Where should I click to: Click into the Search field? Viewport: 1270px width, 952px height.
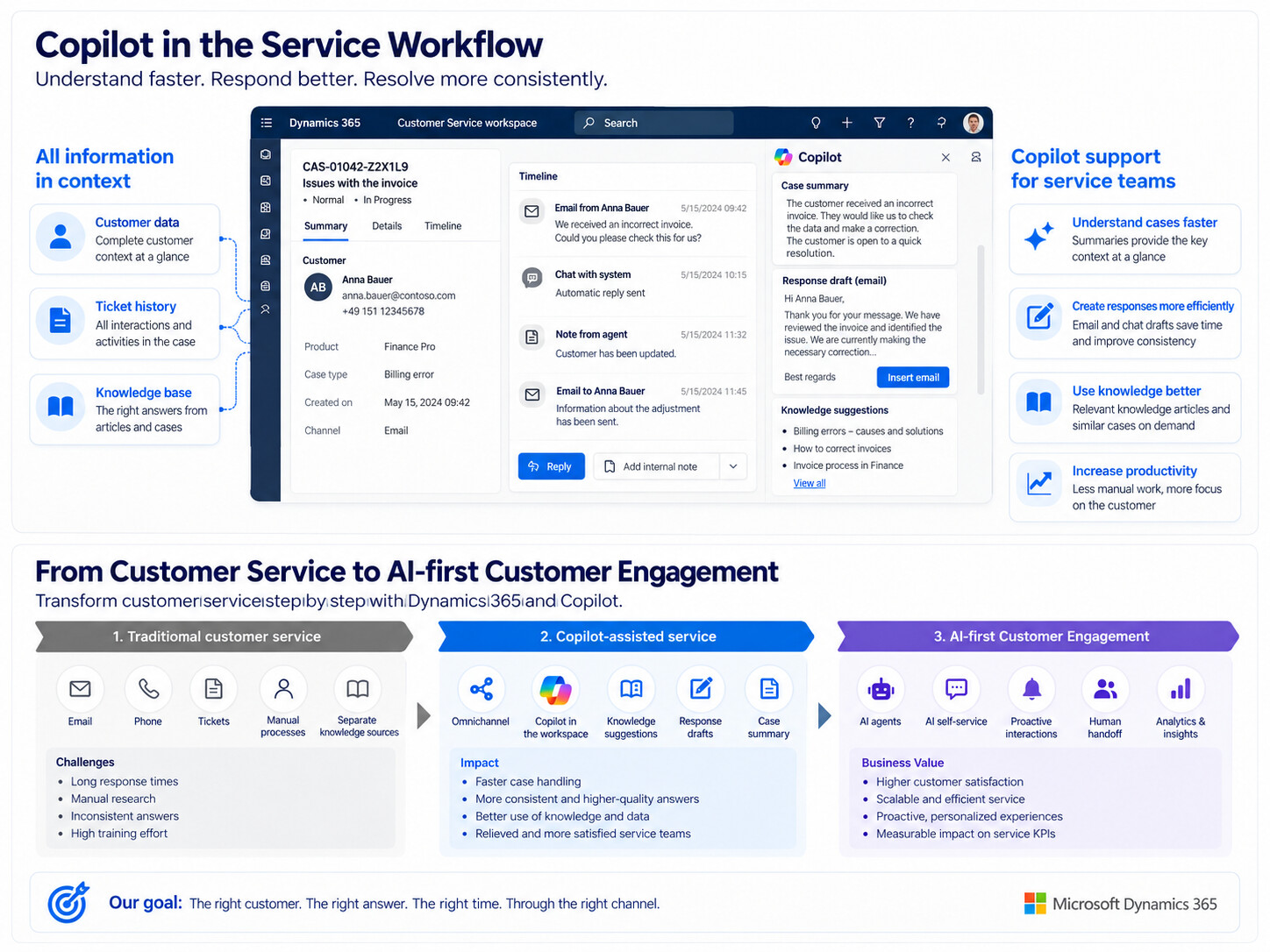[x=654, y=123]
